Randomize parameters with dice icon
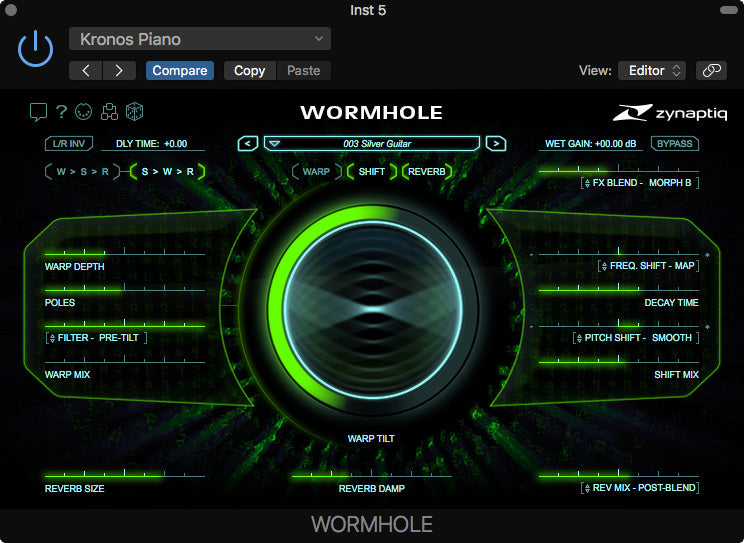The image size is (744, 543). tap(134, 112)
